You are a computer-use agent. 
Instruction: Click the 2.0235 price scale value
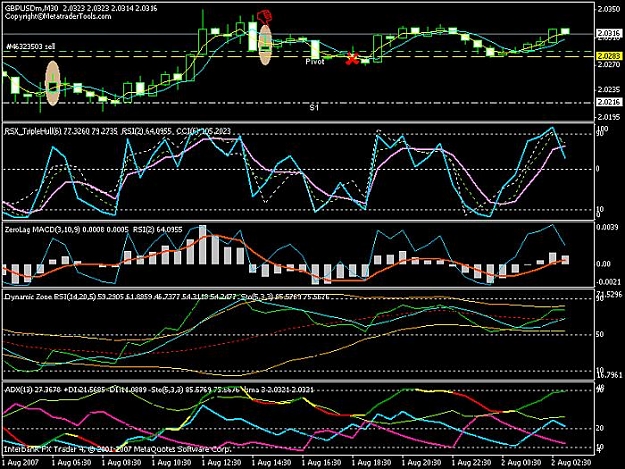(609, 90)
